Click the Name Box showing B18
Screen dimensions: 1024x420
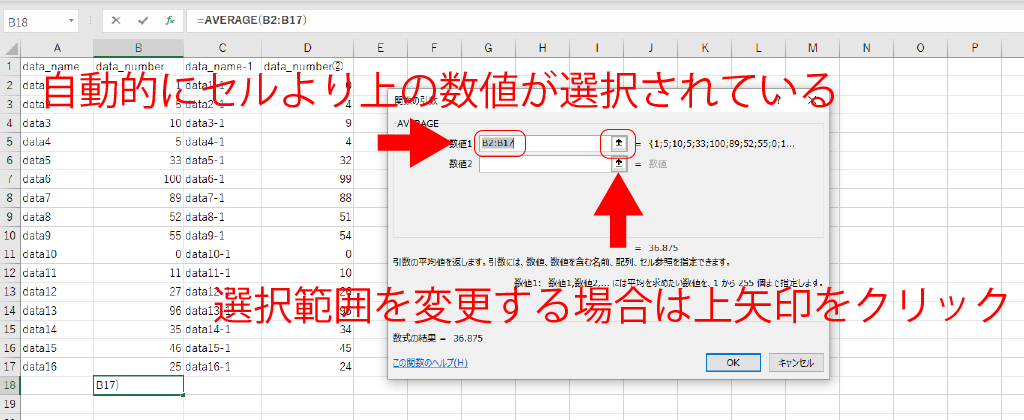[x=35, y=20]
